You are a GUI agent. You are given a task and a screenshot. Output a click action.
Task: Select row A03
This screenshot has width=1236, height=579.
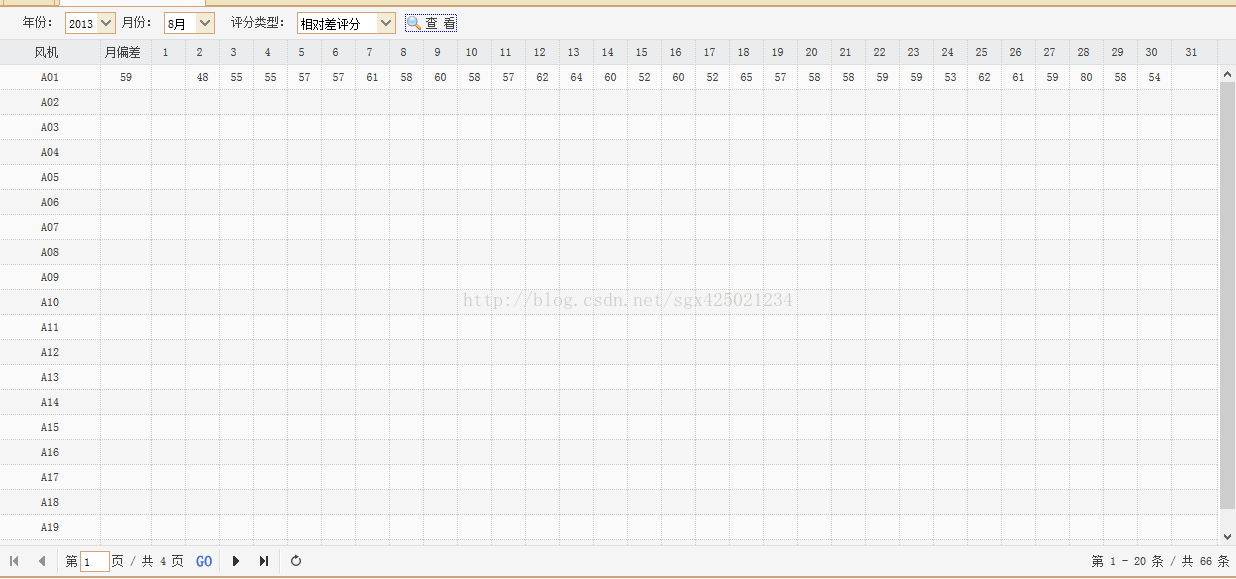coord(609,127)
